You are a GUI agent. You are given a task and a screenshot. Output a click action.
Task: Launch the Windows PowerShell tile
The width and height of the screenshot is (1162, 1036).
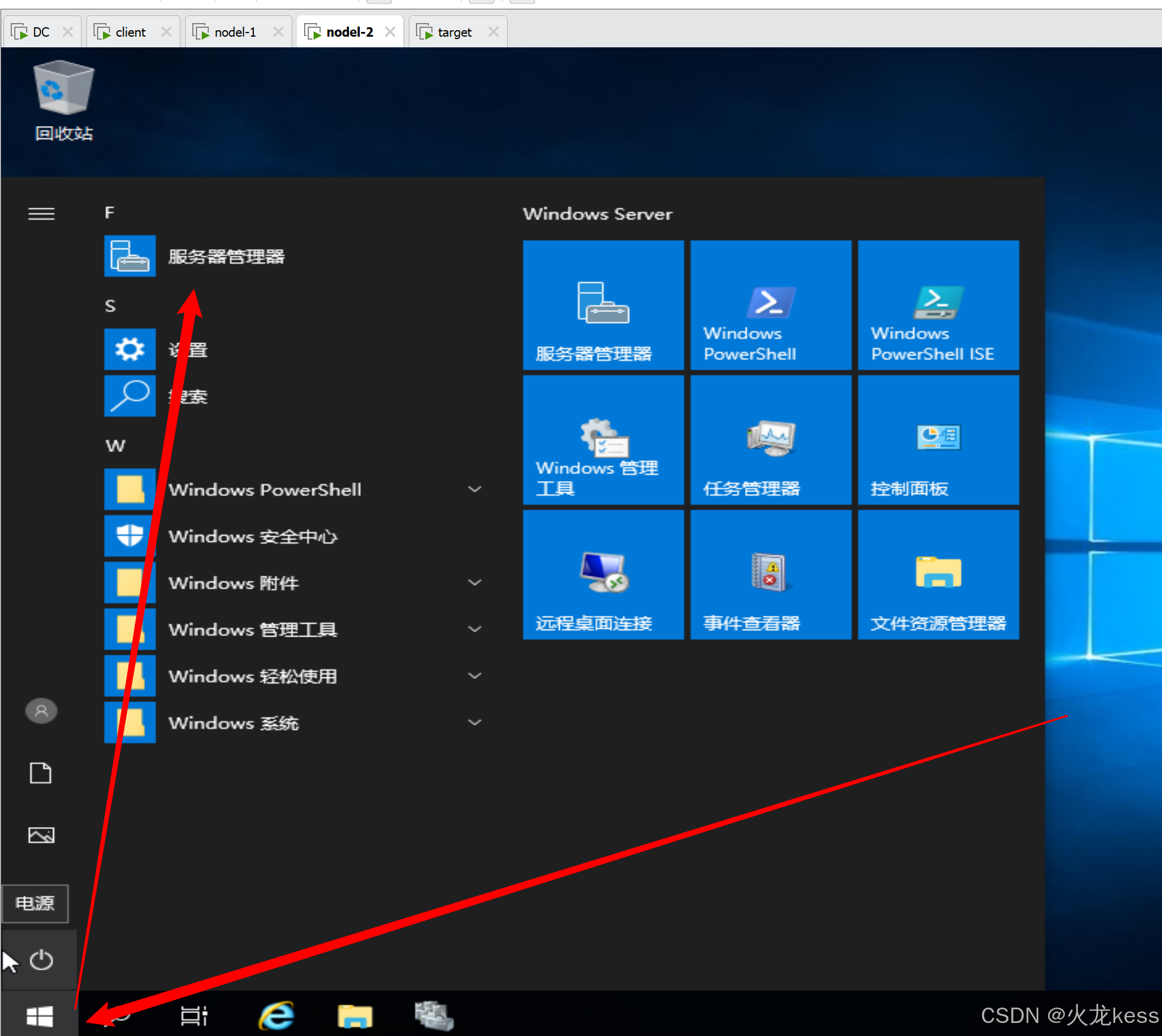(x=770, y=305)
